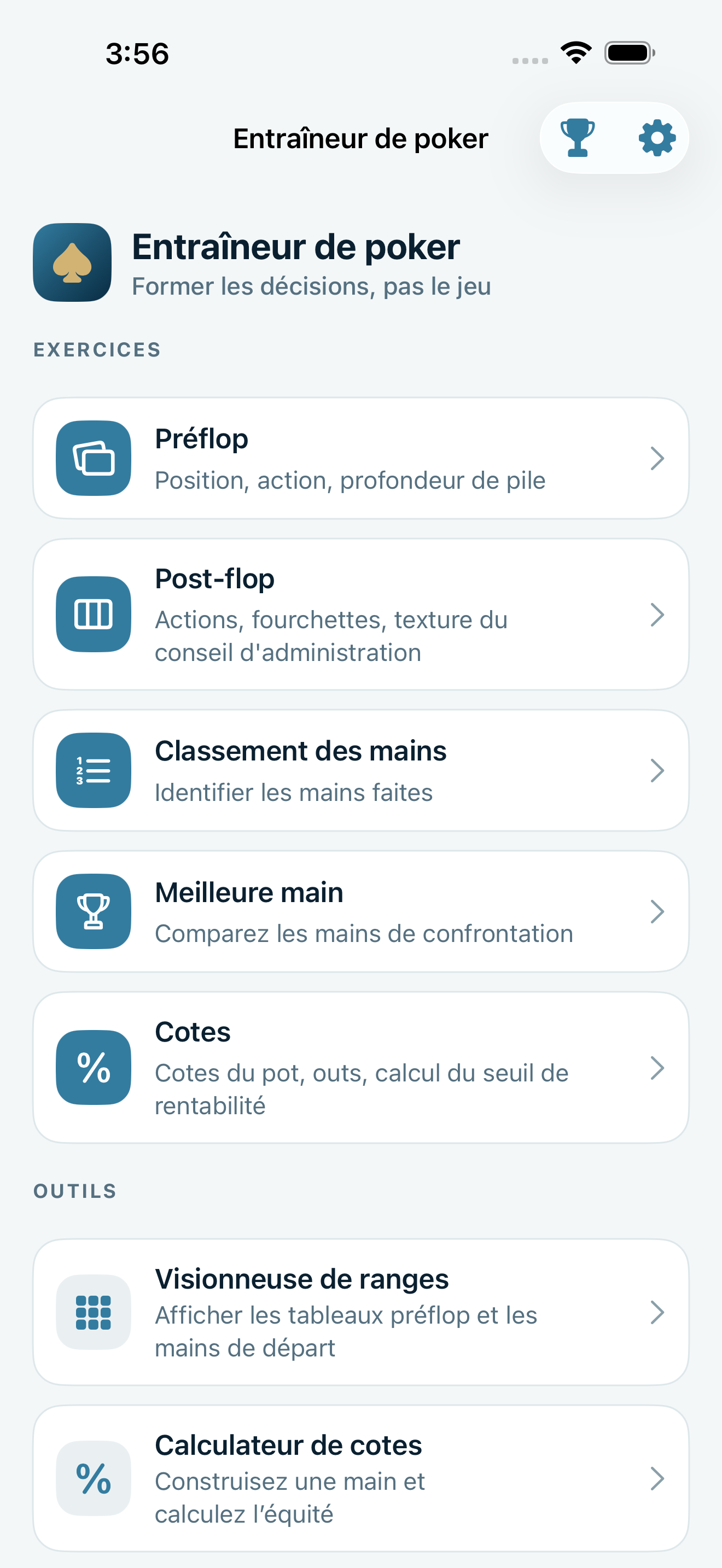Tap the Cotes percent icon
The width and height of the screenshot is (722, 1568).
(x=94, y=1067)
